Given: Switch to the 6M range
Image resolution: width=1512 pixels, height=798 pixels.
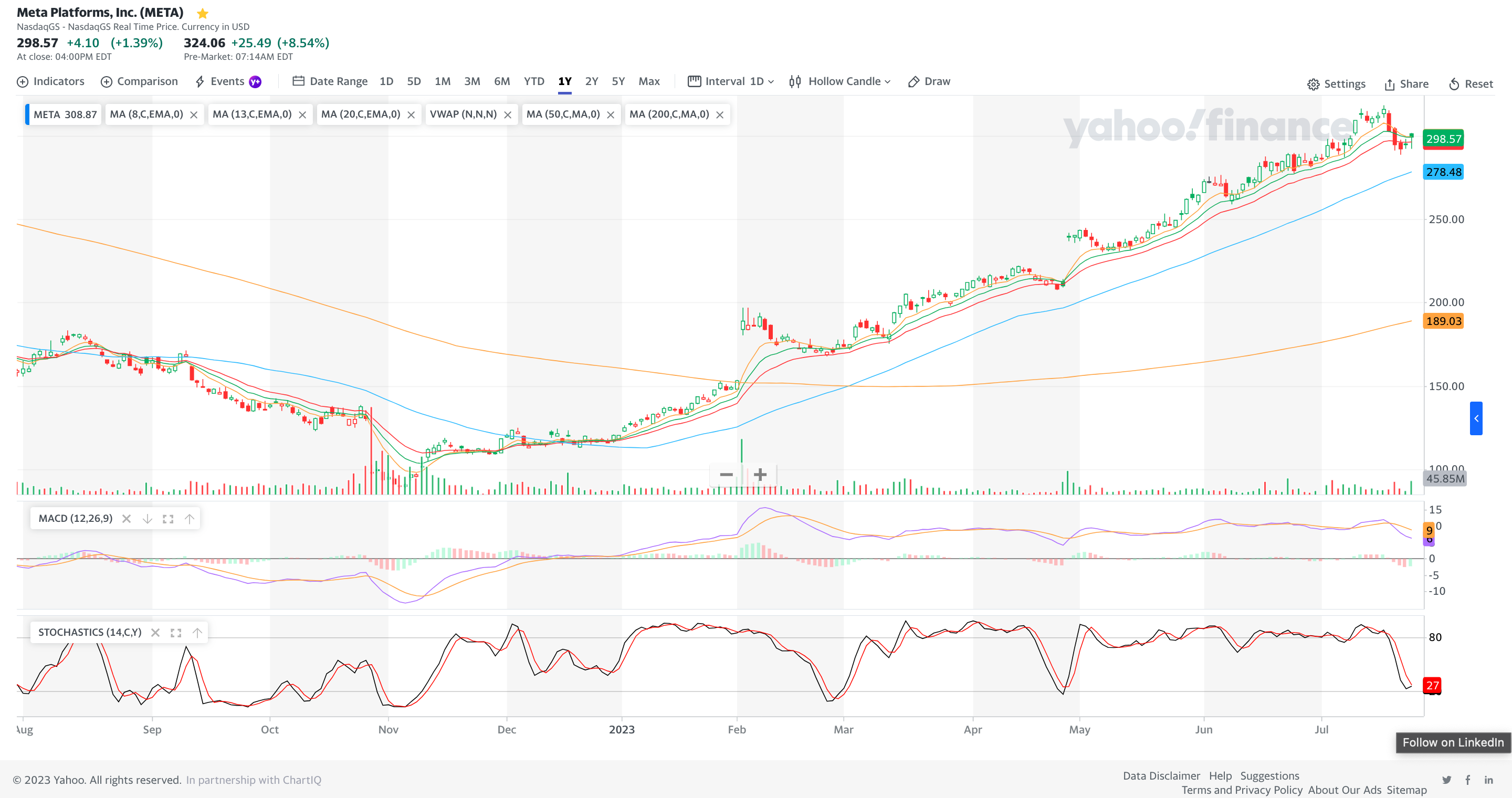Looking at the screenshot, I should click(501, 81).
